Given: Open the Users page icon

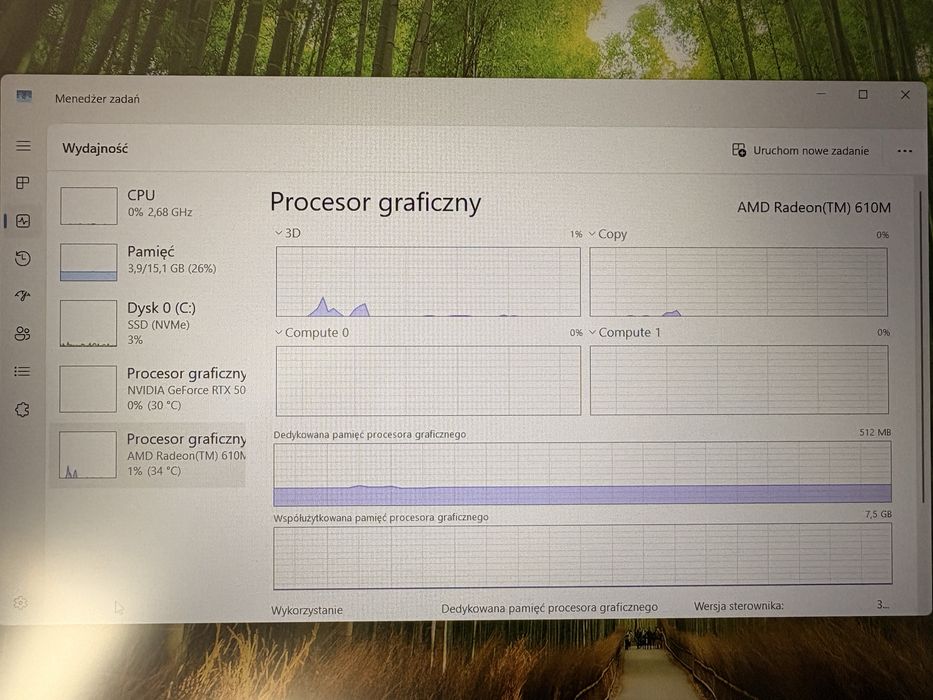Looking at the screenshot, I should pyautogui.click(x=23, y=333).
